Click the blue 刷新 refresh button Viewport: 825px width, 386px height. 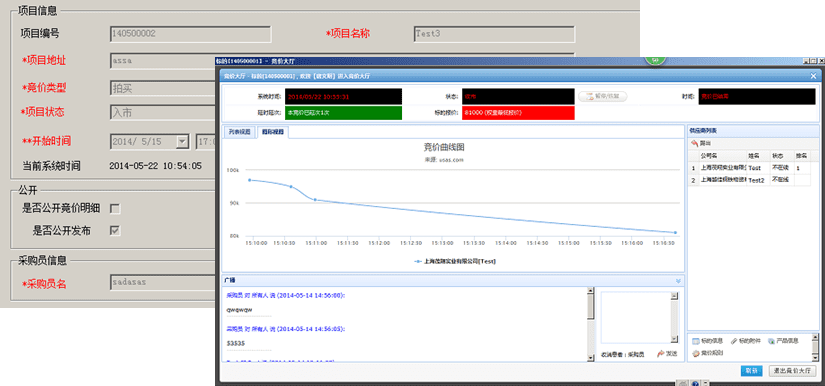click(x=751, y=370)
